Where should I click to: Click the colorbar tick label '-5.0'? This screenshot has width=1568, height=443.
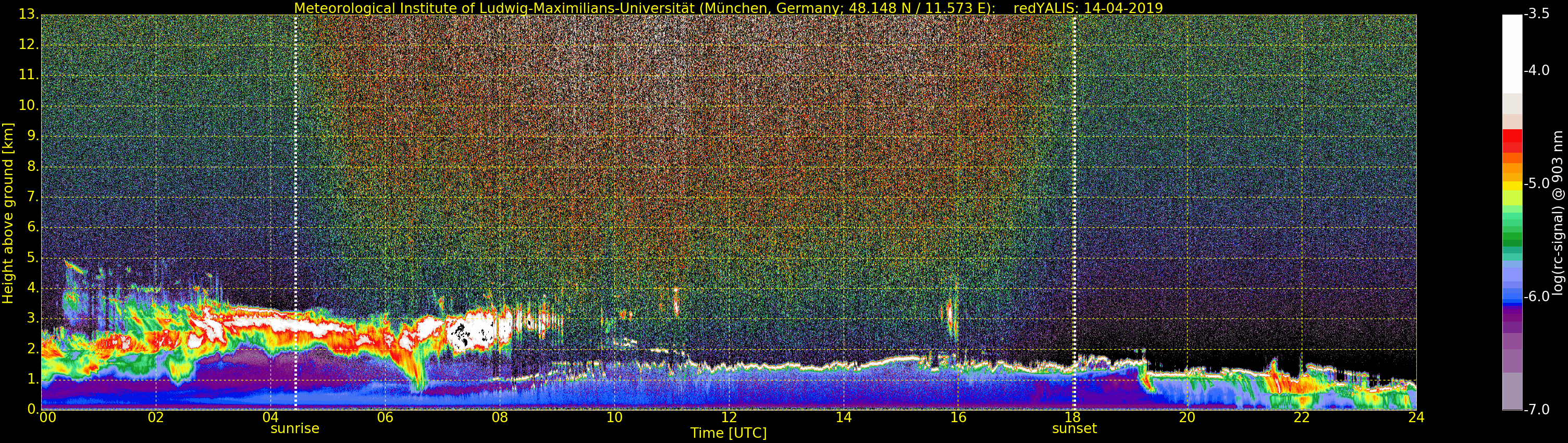tap(1536, 183)
